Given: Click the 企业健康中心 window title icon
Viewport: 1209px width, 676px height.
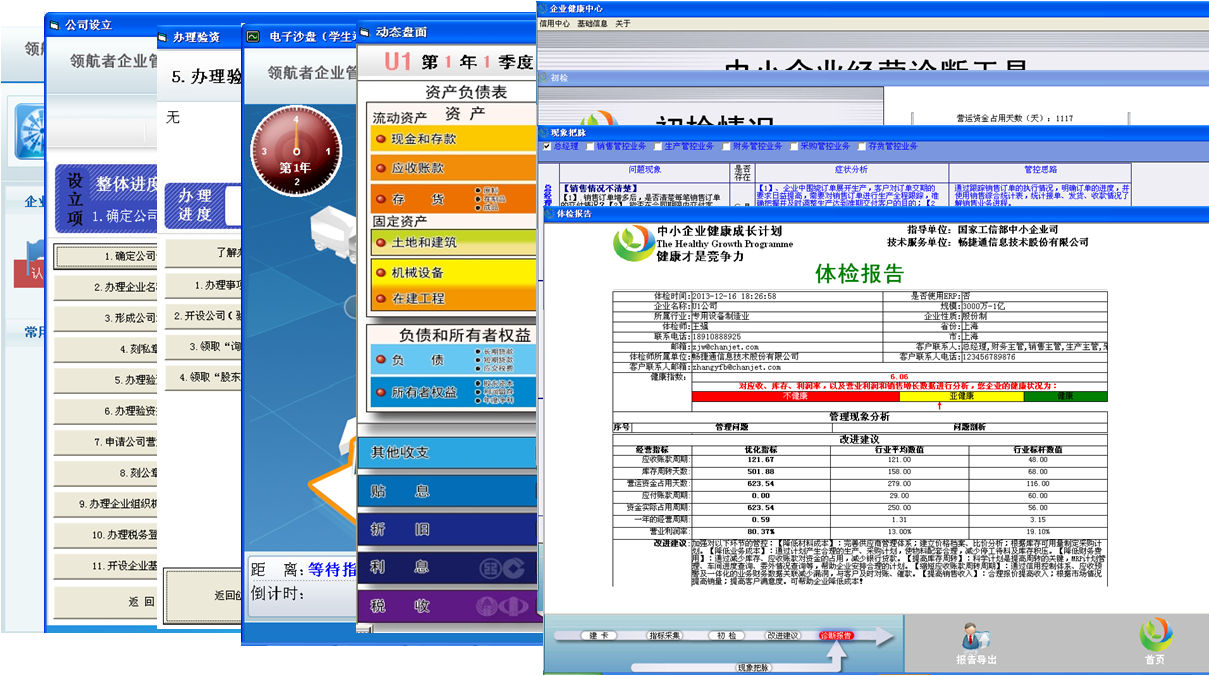Looking at the screenshot, I should tap(542, 8).
